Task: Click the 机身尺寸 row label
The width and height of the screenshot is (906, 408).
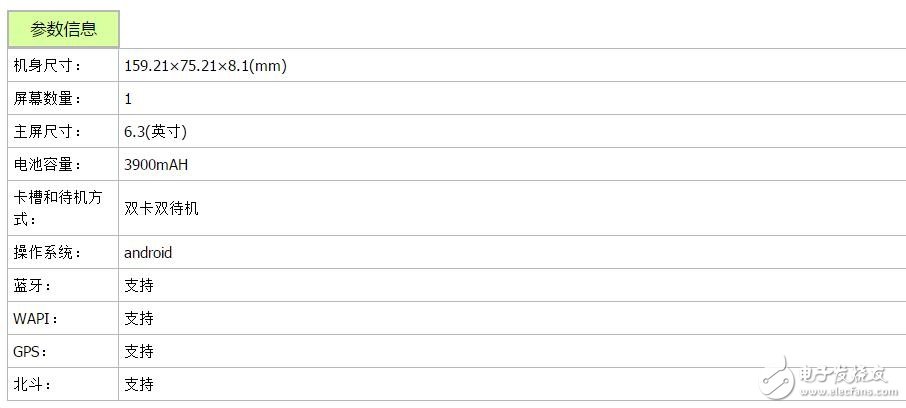Action: pyautogui.click(x=48, y=66)
